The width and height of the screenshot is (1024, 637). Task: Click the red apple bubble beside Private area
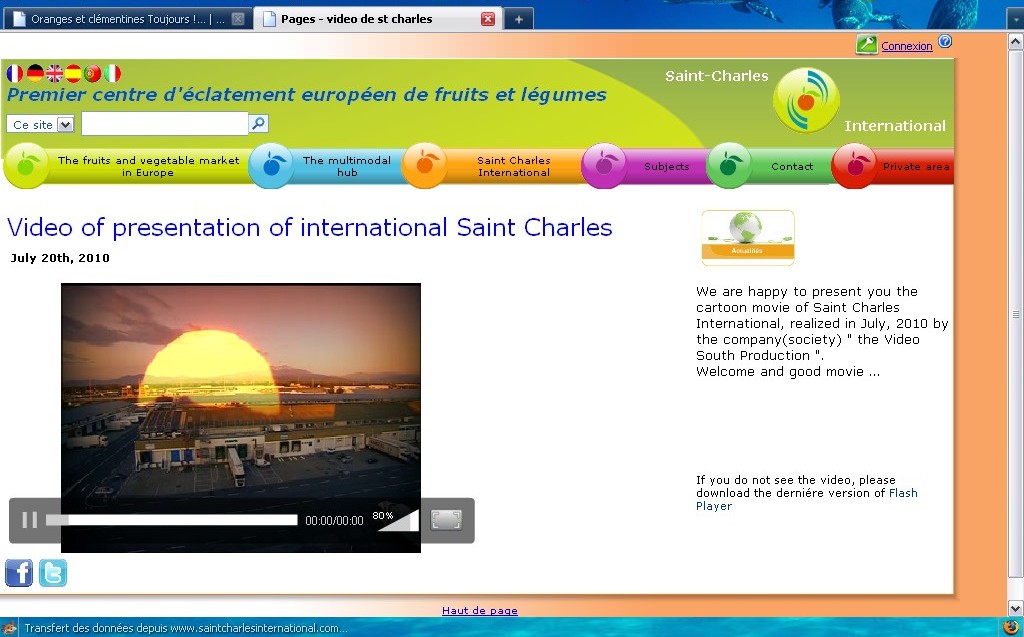[x=854, y=166]
